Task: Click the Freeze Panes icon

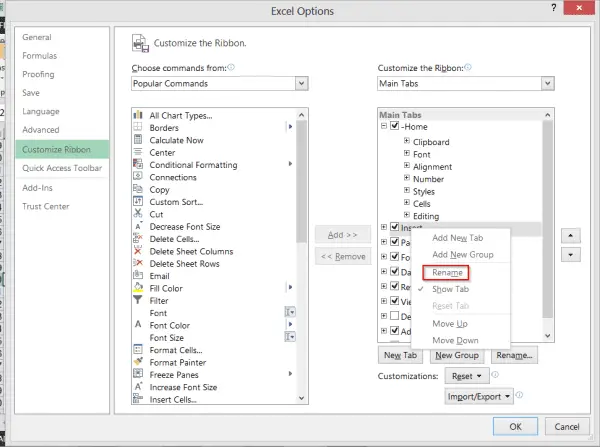Action: [x=138, y=374]
